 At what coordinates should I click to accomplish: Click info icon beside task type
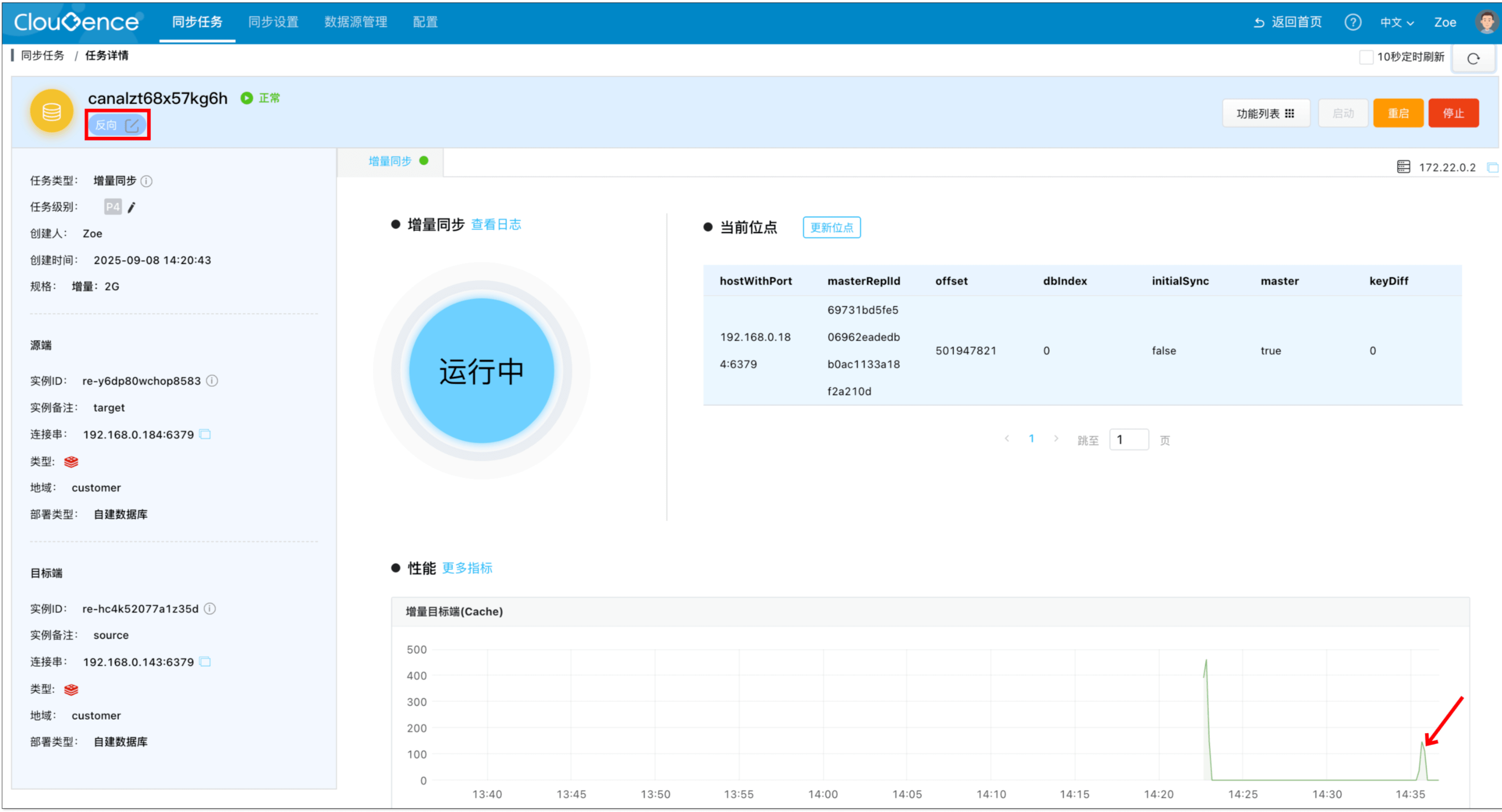coord(147,181)
